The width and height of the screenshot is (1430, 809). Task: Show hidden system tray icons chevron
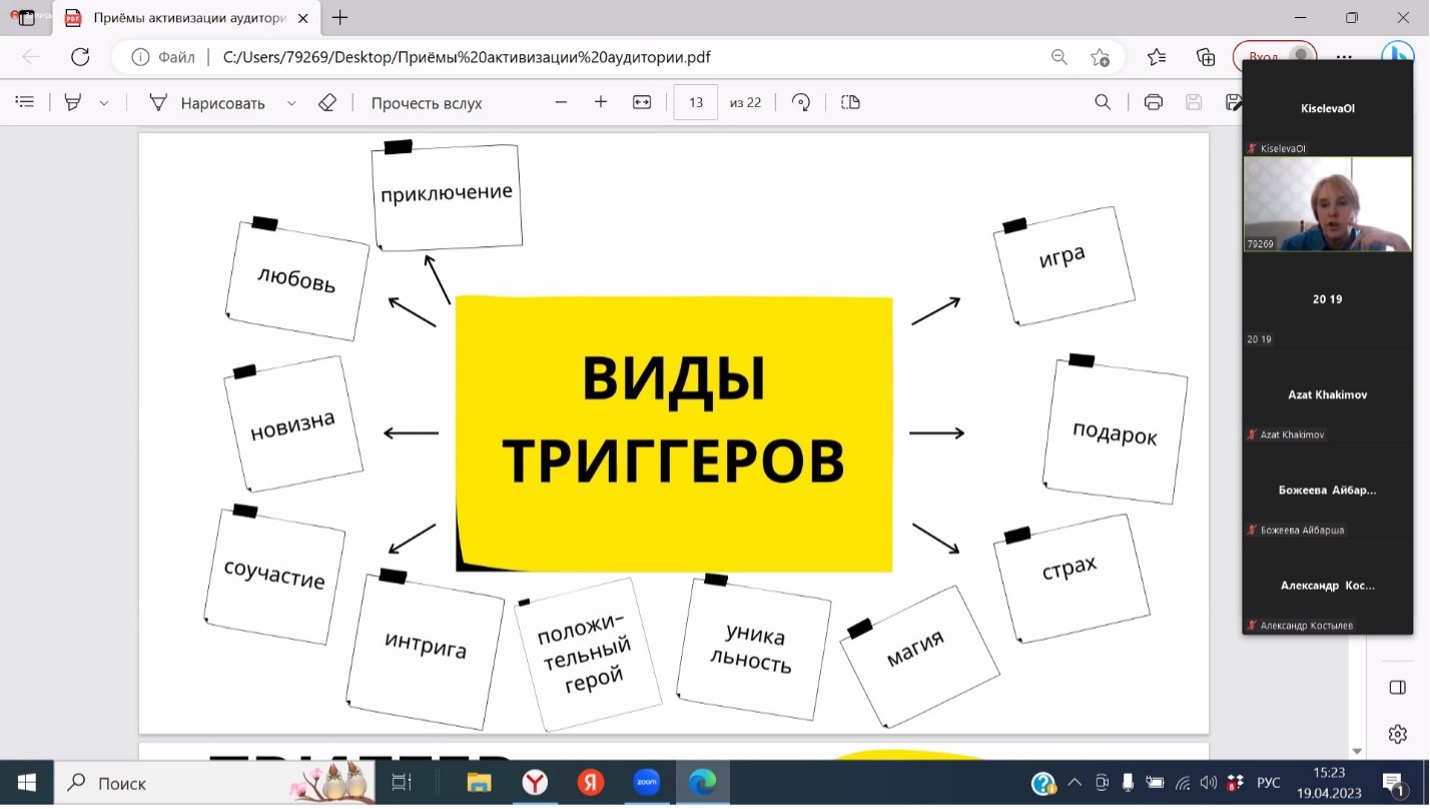pyautogui.click(x=1074, y=783)
